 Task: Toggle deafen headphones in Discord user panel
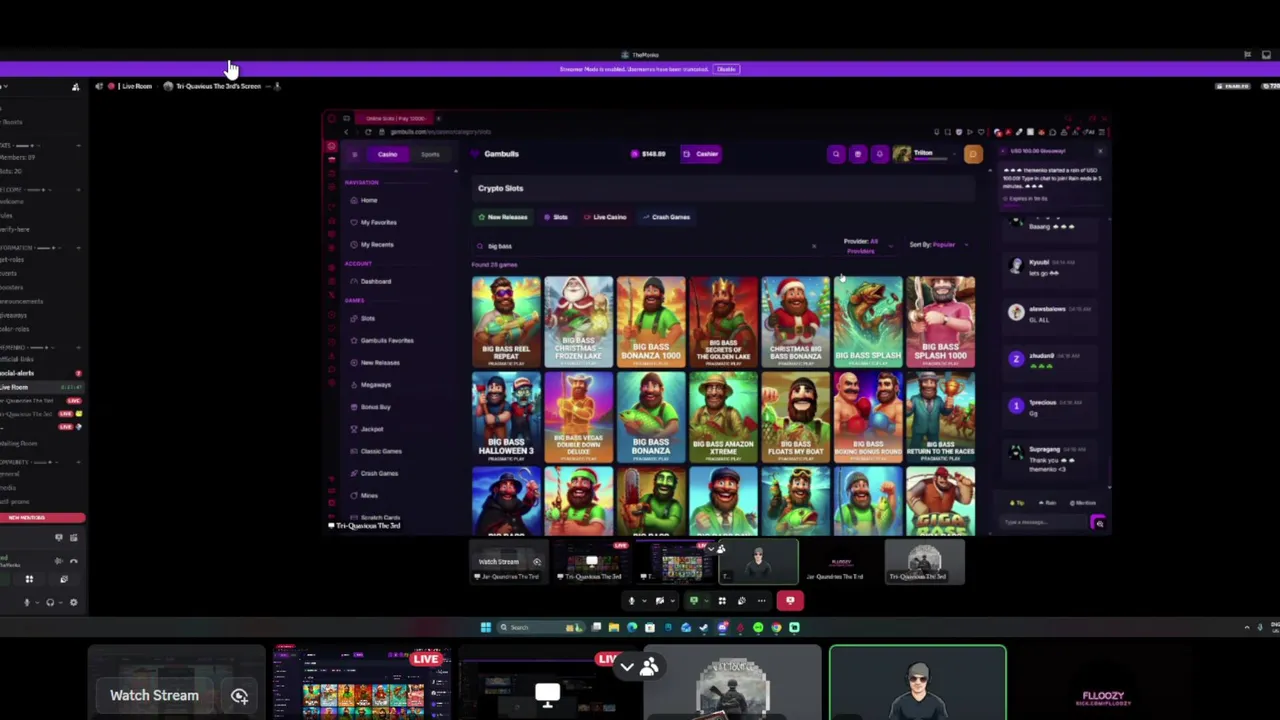[x=50, y=603]
